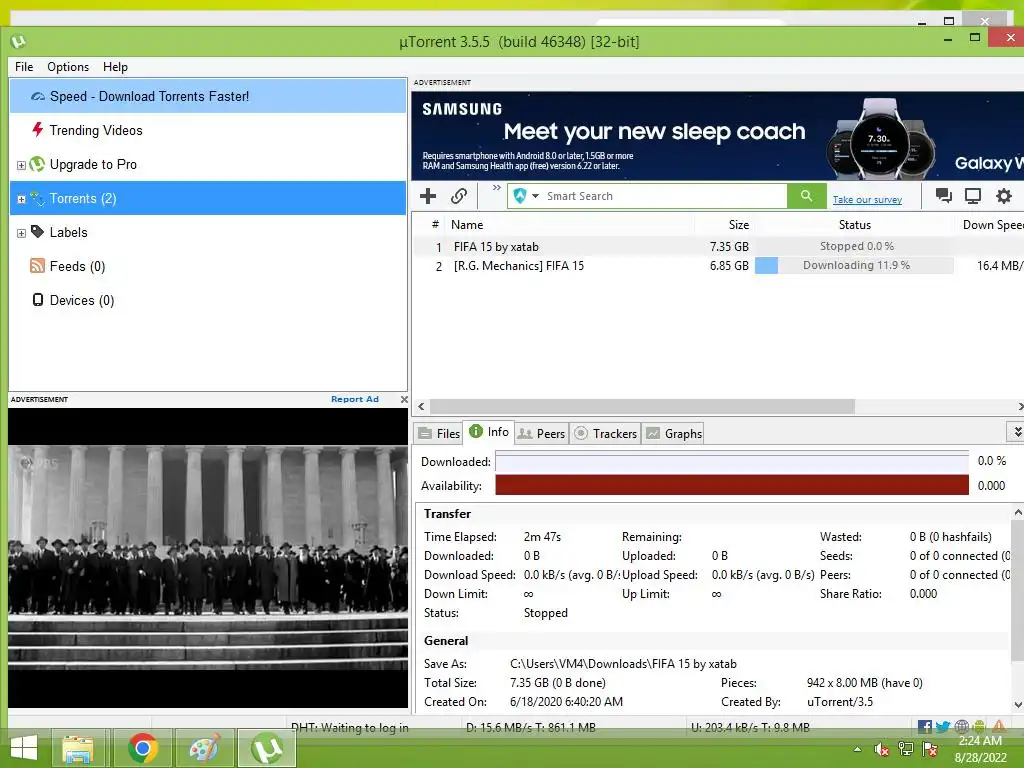1024x768 pixels.
Task: Open Google Chrome from the taskbar
Action: 142,748
